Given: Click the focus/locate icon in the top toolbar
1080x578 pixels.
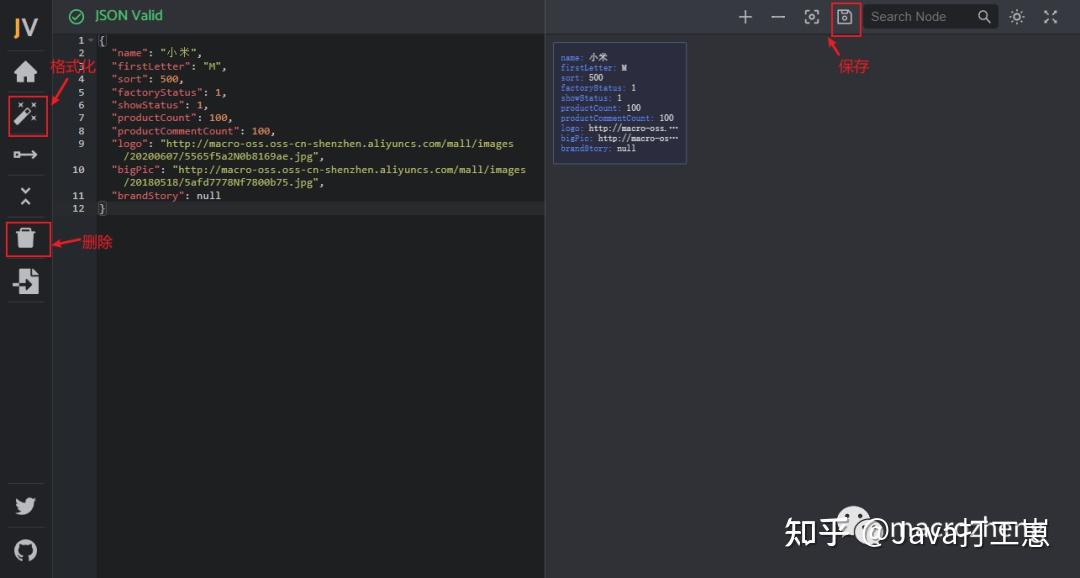Looking at the screenshot, I should [811, 16].
